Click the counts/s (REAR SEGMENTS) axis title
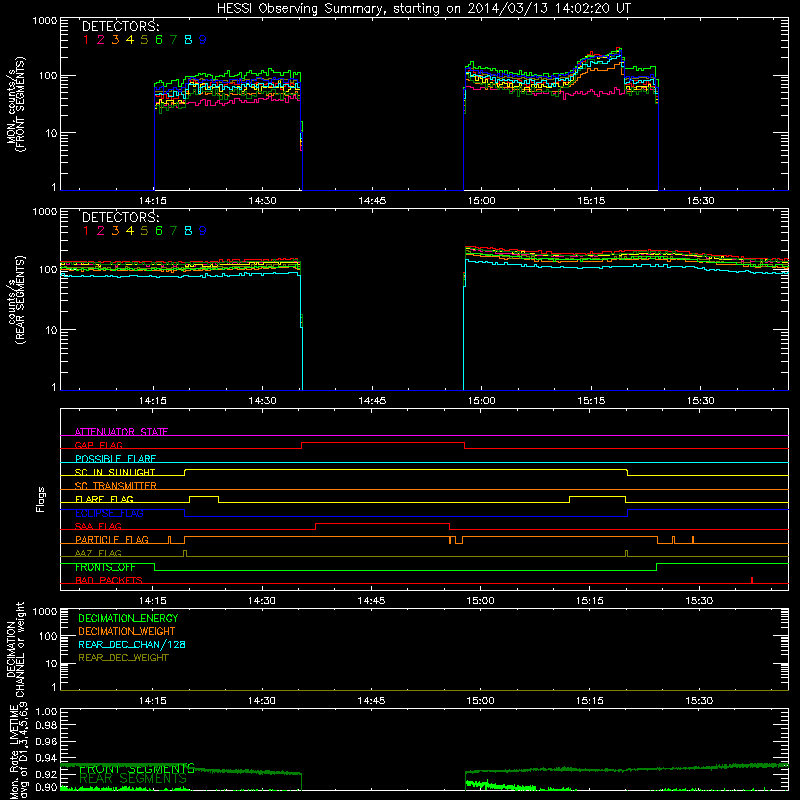 15,300
